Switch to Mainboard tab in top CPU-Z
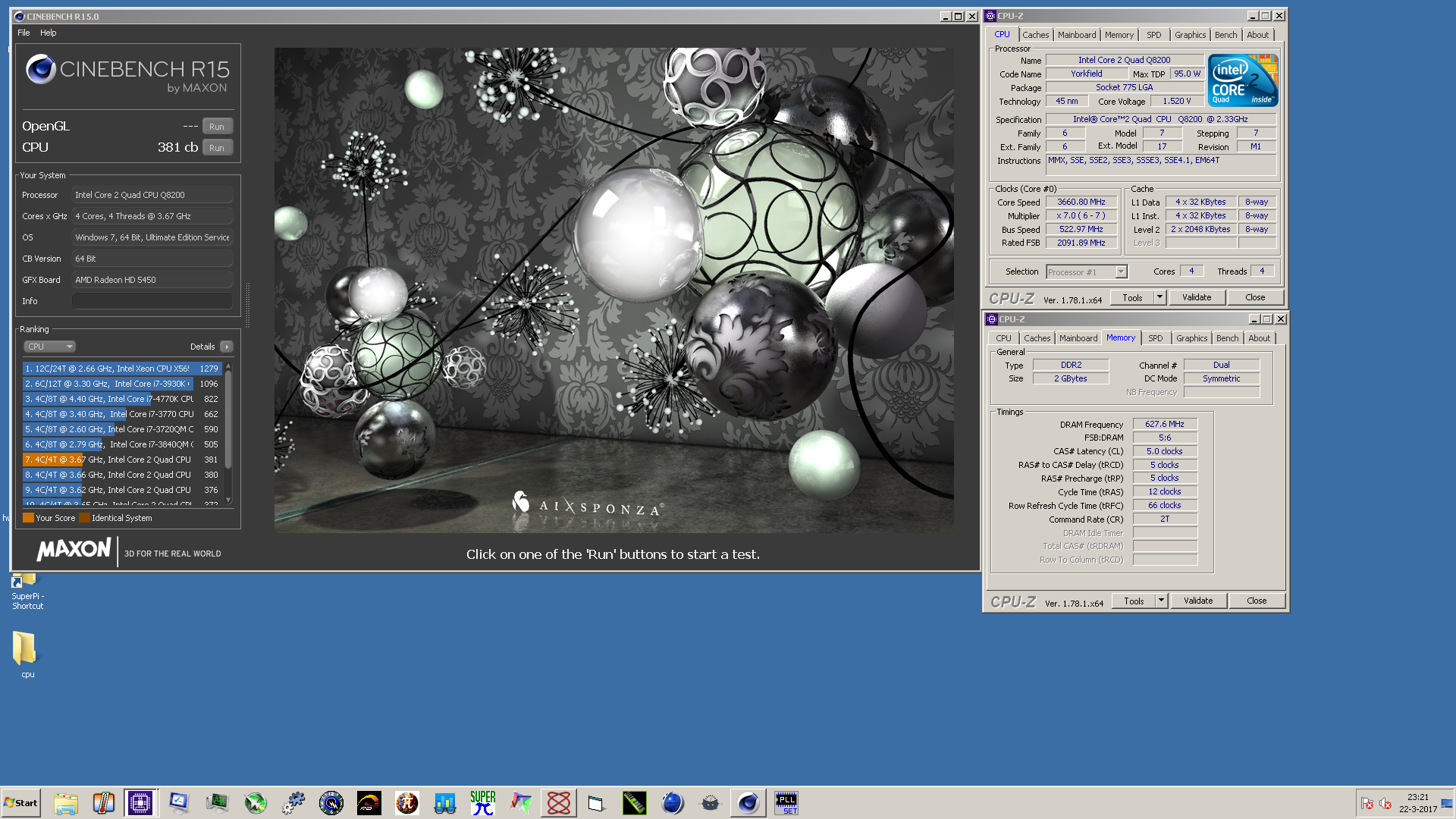1456x819 pixels. click(x=1077, y=35)
